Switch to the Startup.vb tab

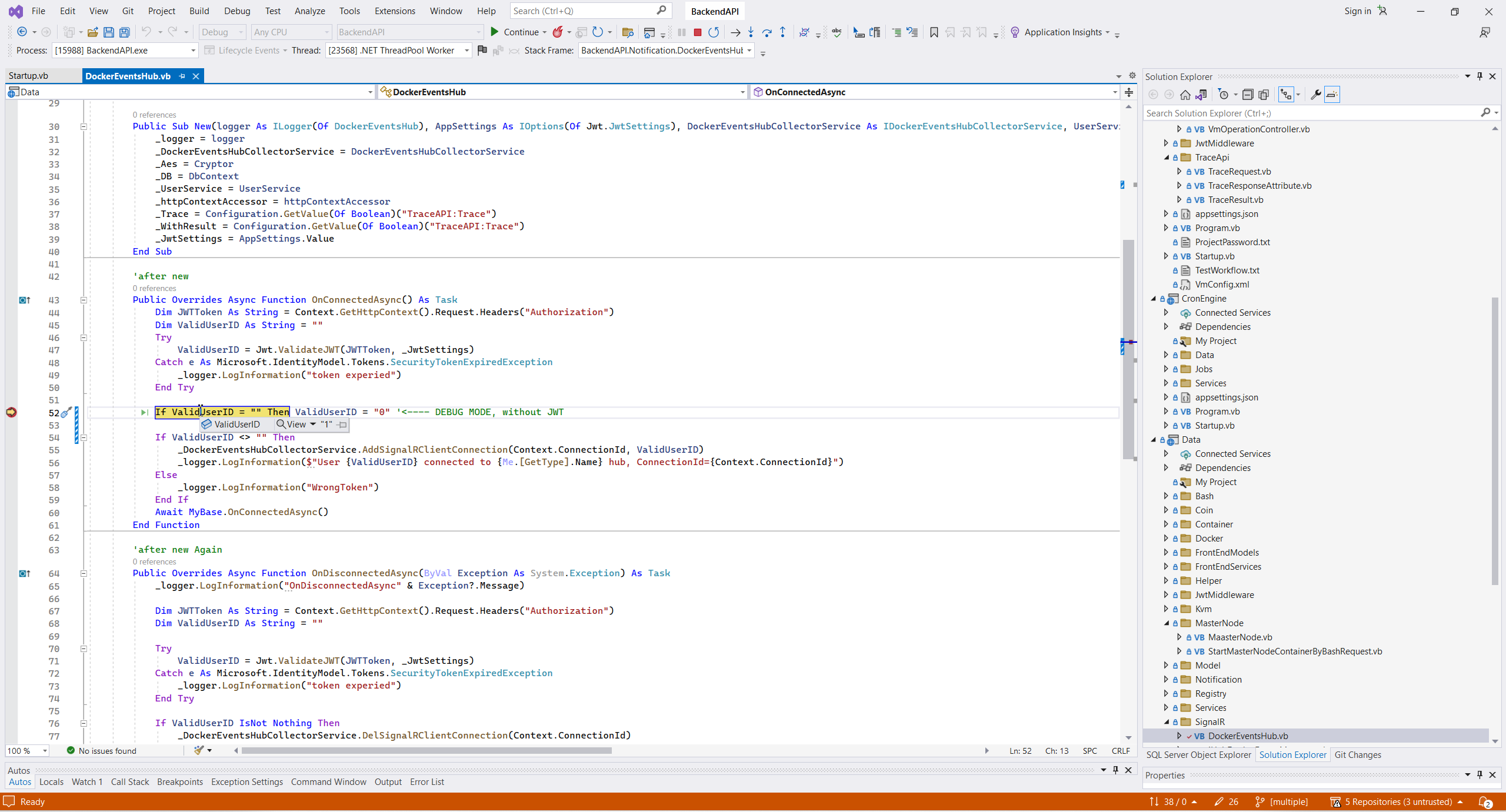(x=28, y=76)
